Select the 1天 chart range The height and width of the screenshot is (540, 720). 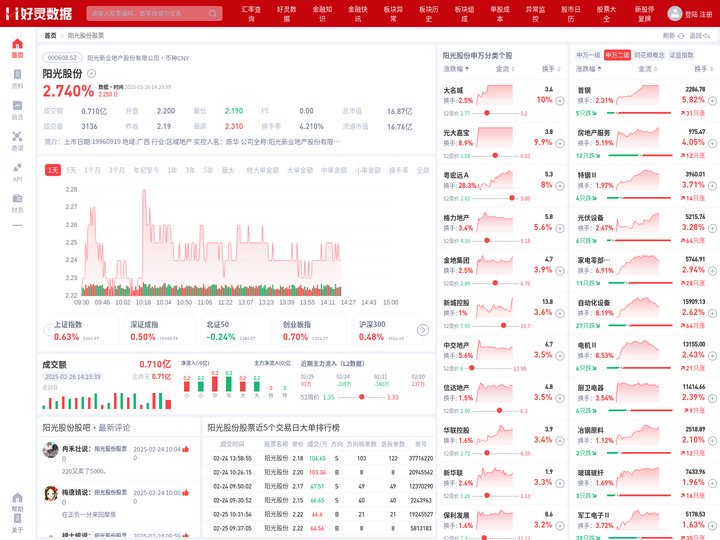53,170
